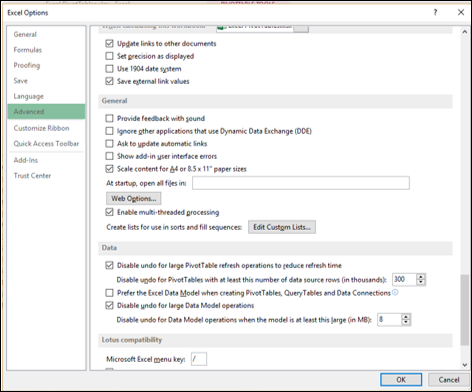Click the Help question mark icon
This screenshot has height=392, width=472.
(x=435, y=13)
